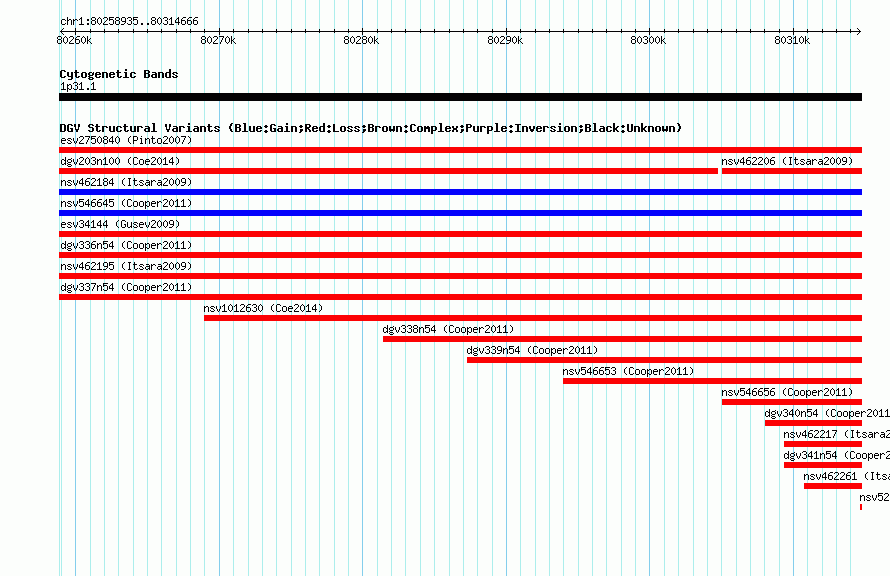Click the 80310k ruler label

pyautogui.click(x=792, y=40)
